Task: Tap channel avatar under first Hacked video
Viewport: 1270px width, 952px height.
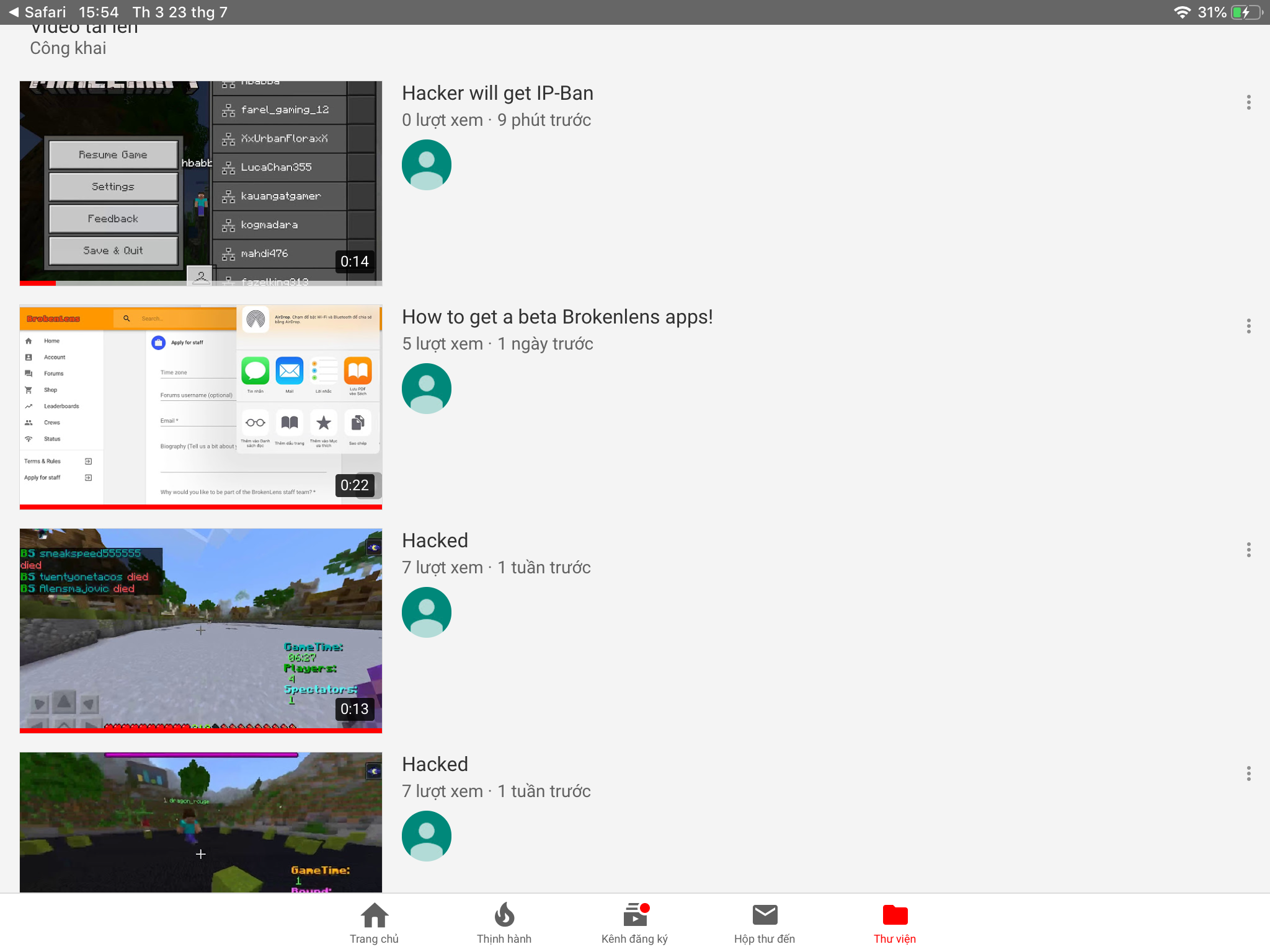Action: 427,612
